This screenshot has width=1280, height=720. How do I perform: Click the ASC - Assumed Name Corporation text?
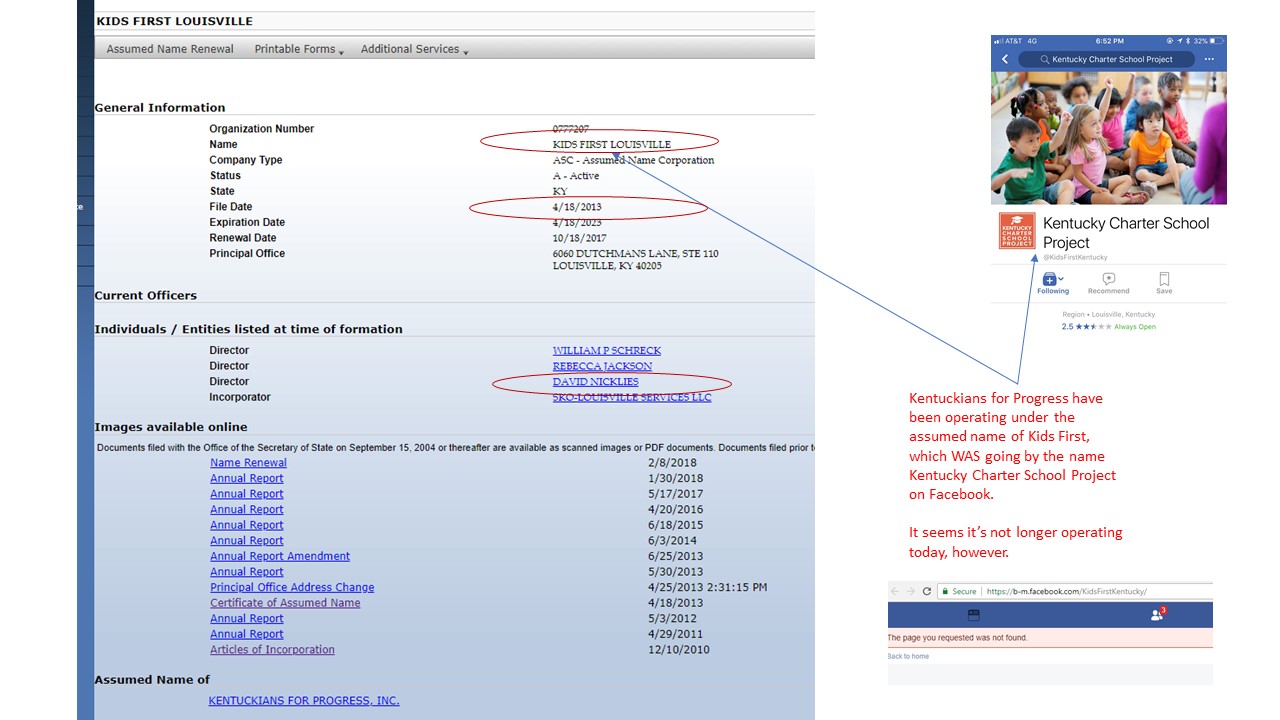(x=634, y=160)
